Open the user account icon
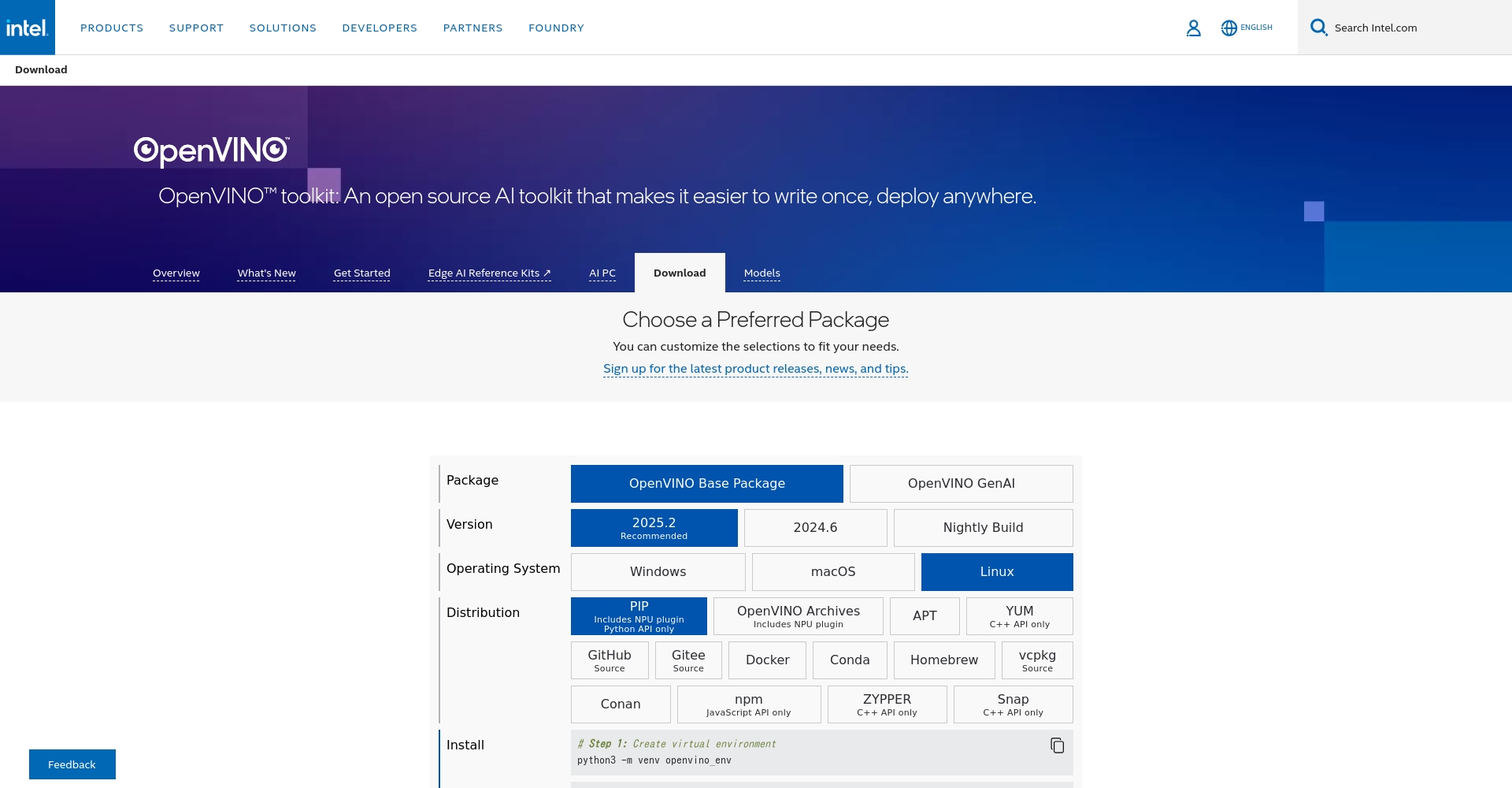Viewport: 1512px width, 788px height. pyautogui.click(x=1194, y=28)
